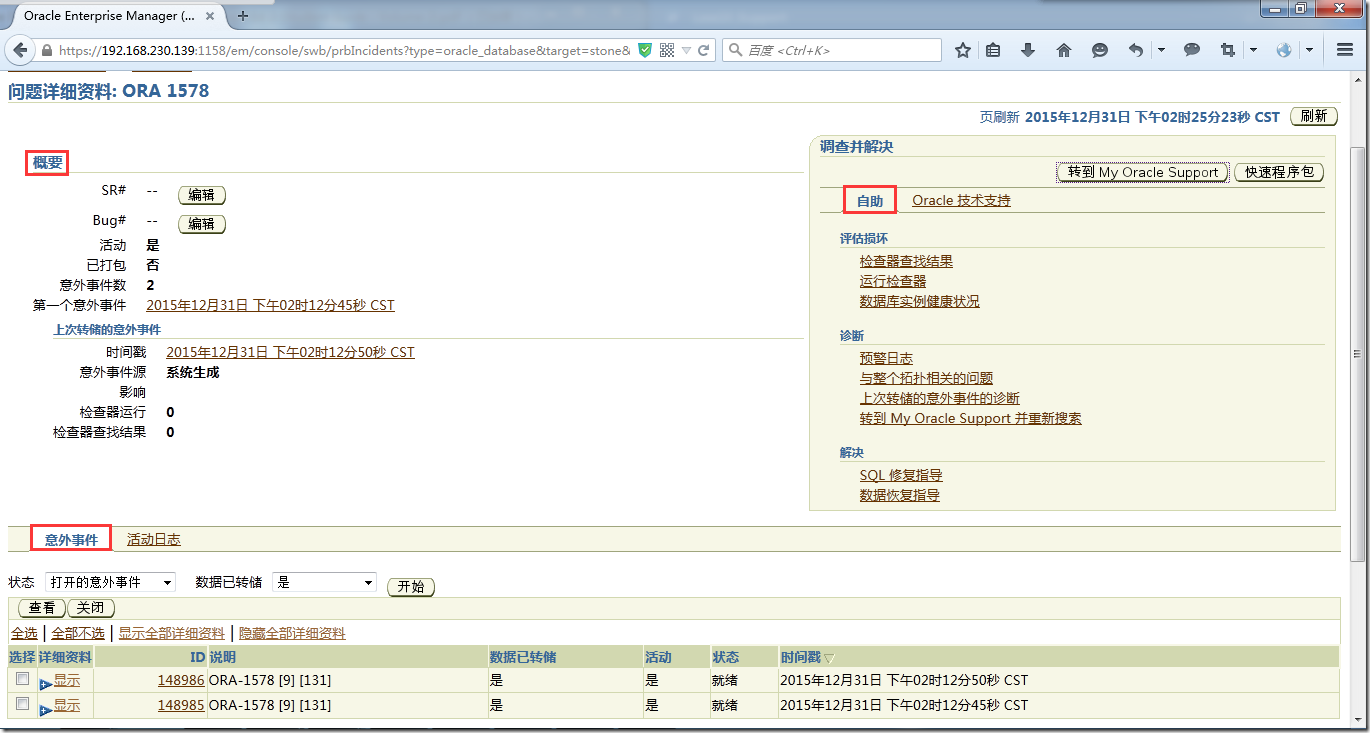The image size is (1370, 733).
Task: Open the SQL 修复指导 link
Action: (901, 475)
